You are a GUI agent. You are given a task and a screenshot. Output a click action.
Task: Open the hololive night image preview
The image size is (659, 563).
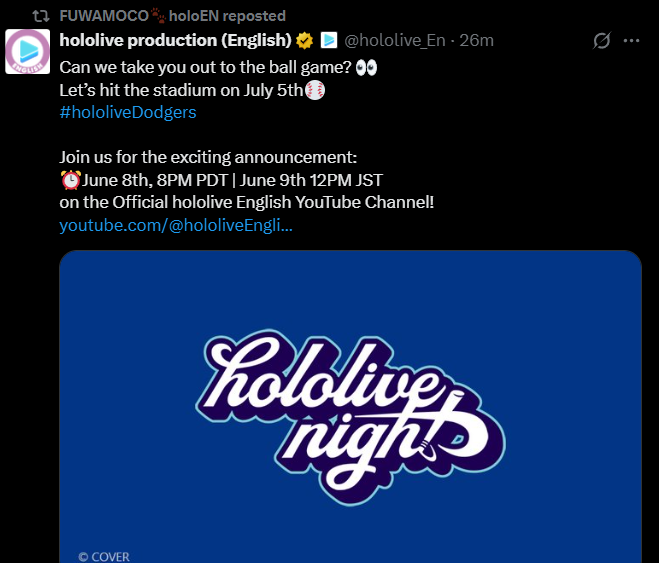(350, 400)
